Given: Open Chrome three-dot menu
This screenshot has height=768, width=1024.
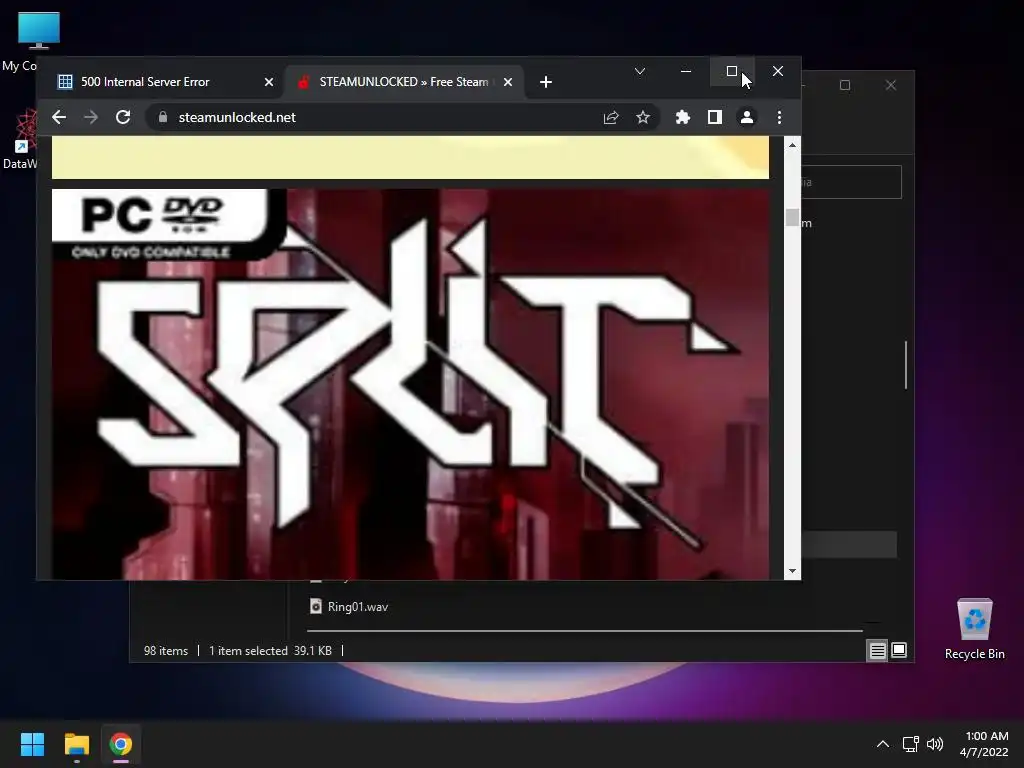Looking at the screenshot, I should (779, 118).
